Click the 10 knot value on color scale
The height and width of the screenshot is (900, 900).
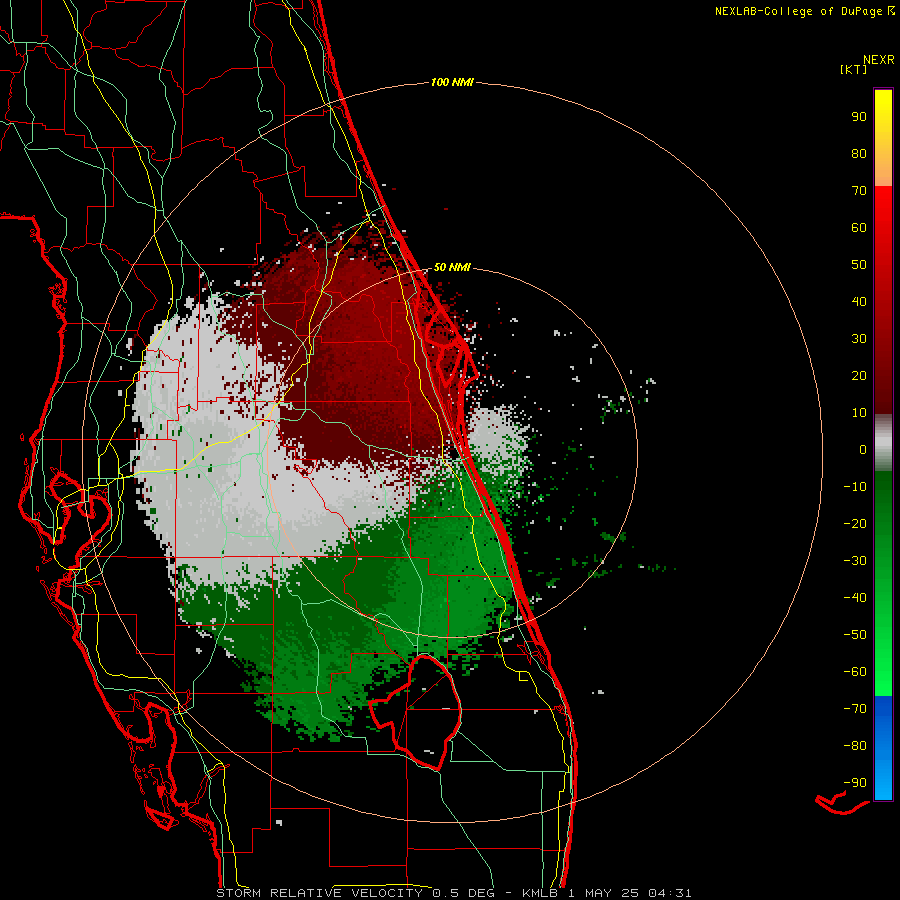point(859,413)
